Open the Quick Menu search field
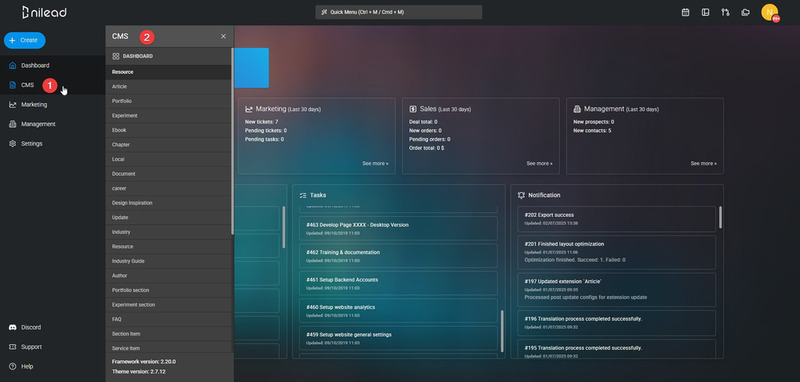 [398, 12]
